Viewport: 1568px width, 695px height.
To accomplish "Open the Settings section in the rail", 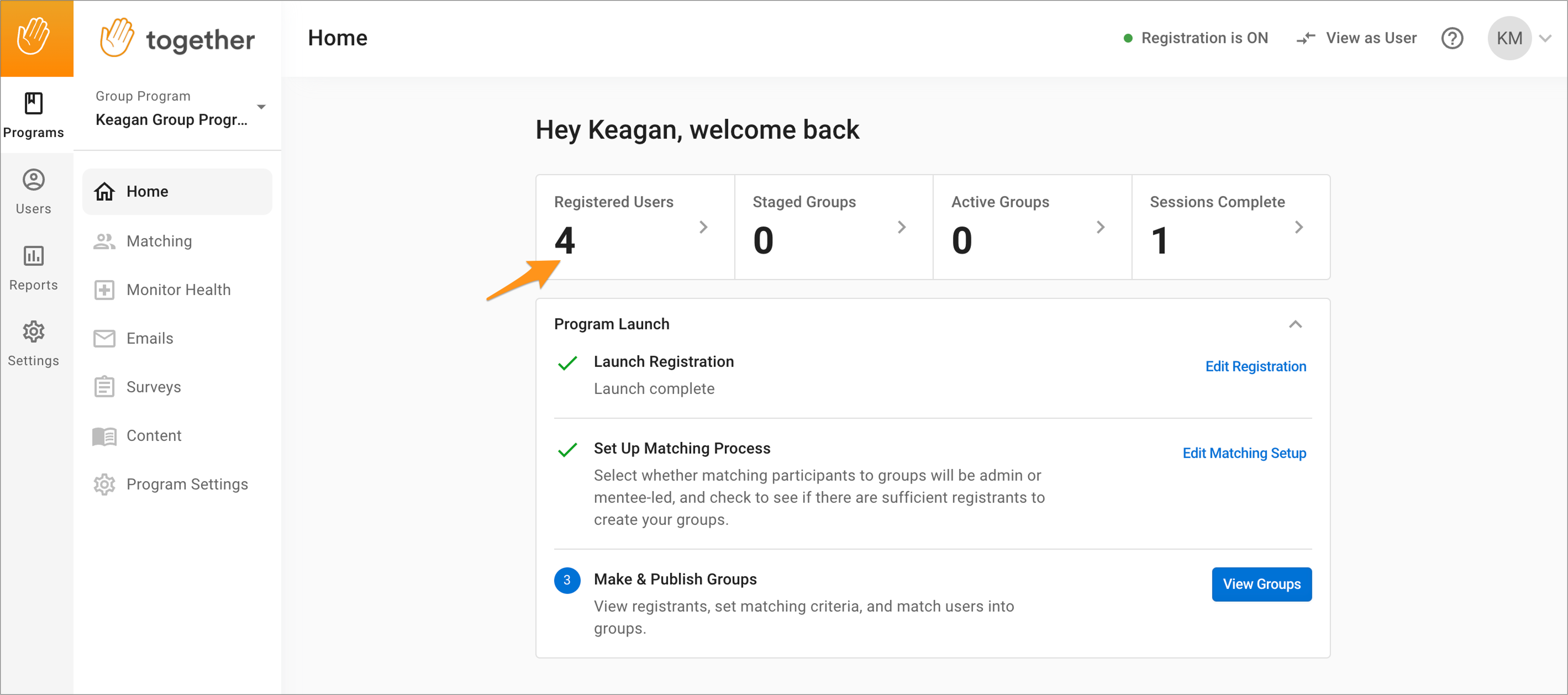I will 34,344.
